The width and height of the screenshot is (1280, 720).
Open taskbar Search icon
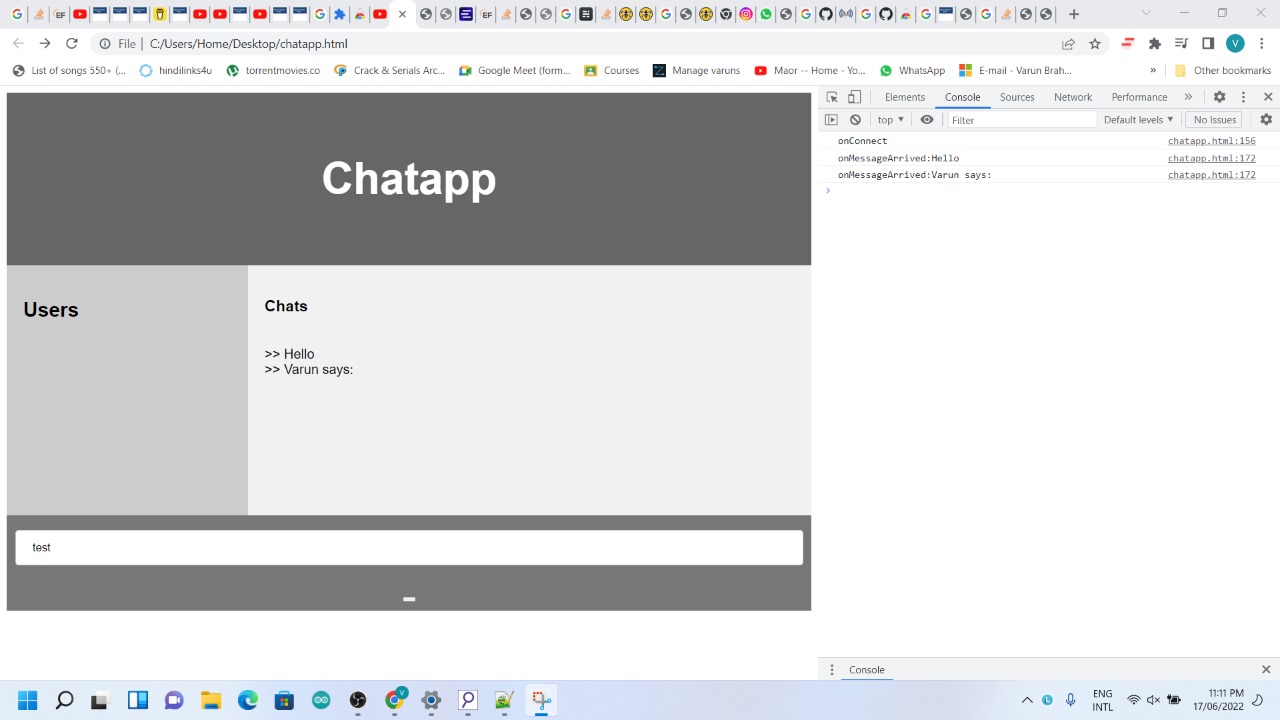pos(64,700)
